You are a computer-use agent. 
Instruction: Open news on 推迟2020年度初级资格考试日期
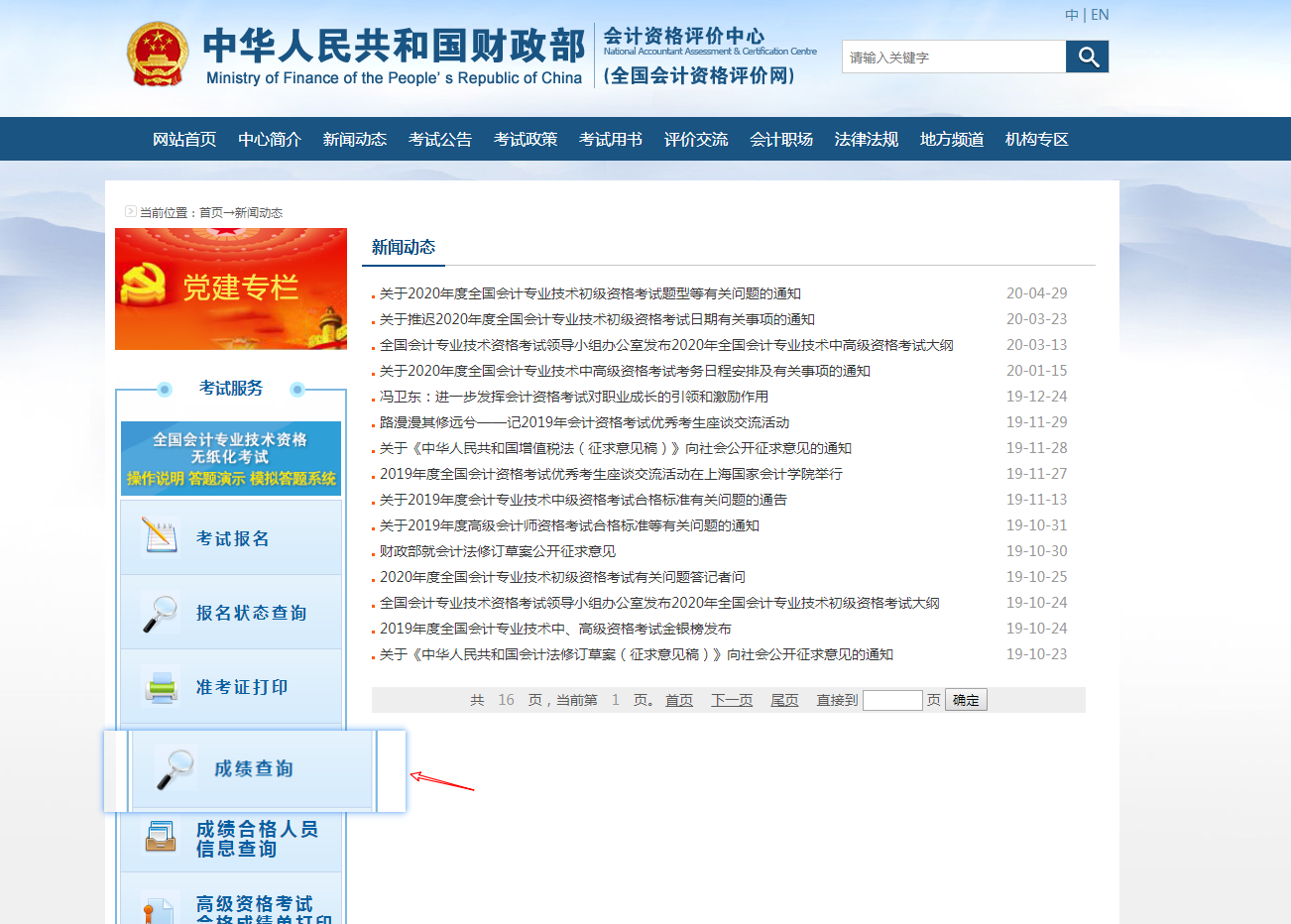[x=597, y=319]
